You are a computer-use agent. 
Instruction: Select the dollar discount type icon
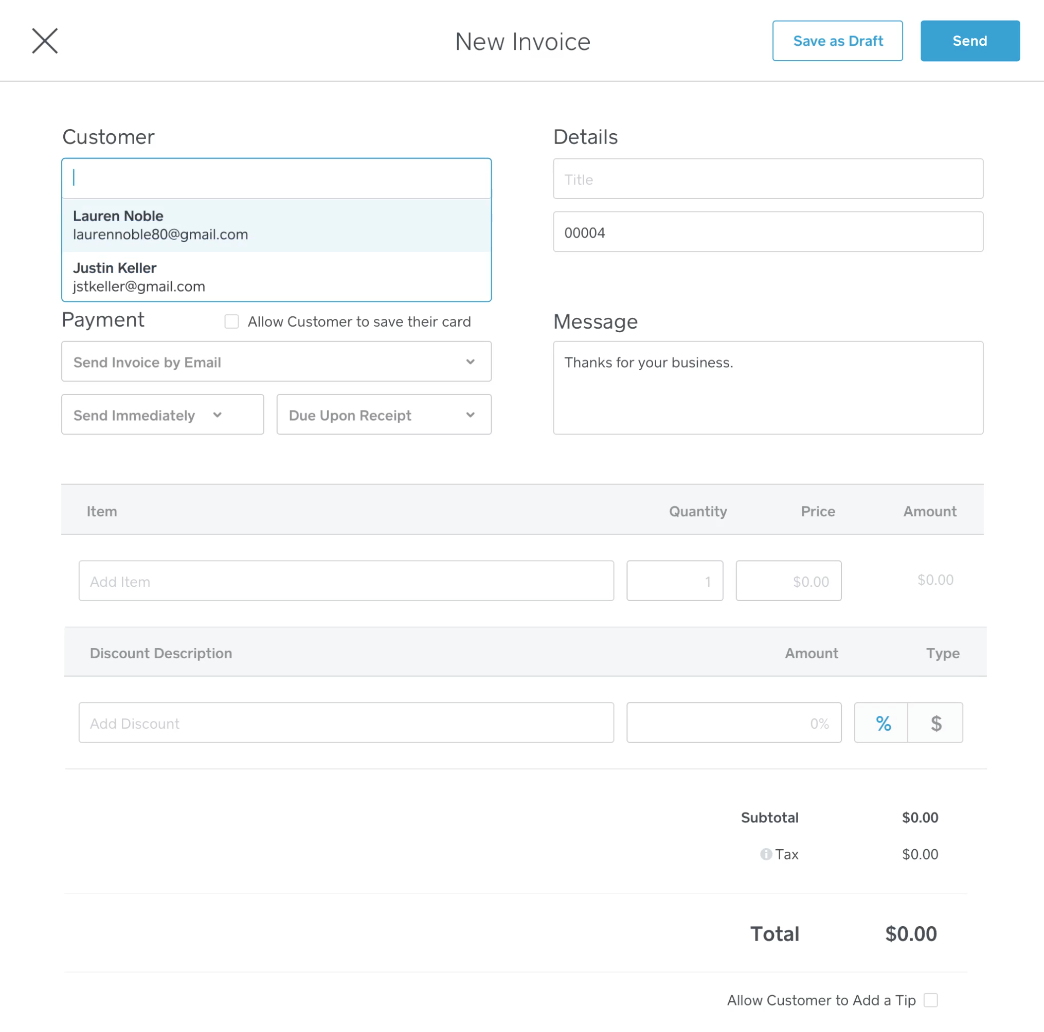935,722
